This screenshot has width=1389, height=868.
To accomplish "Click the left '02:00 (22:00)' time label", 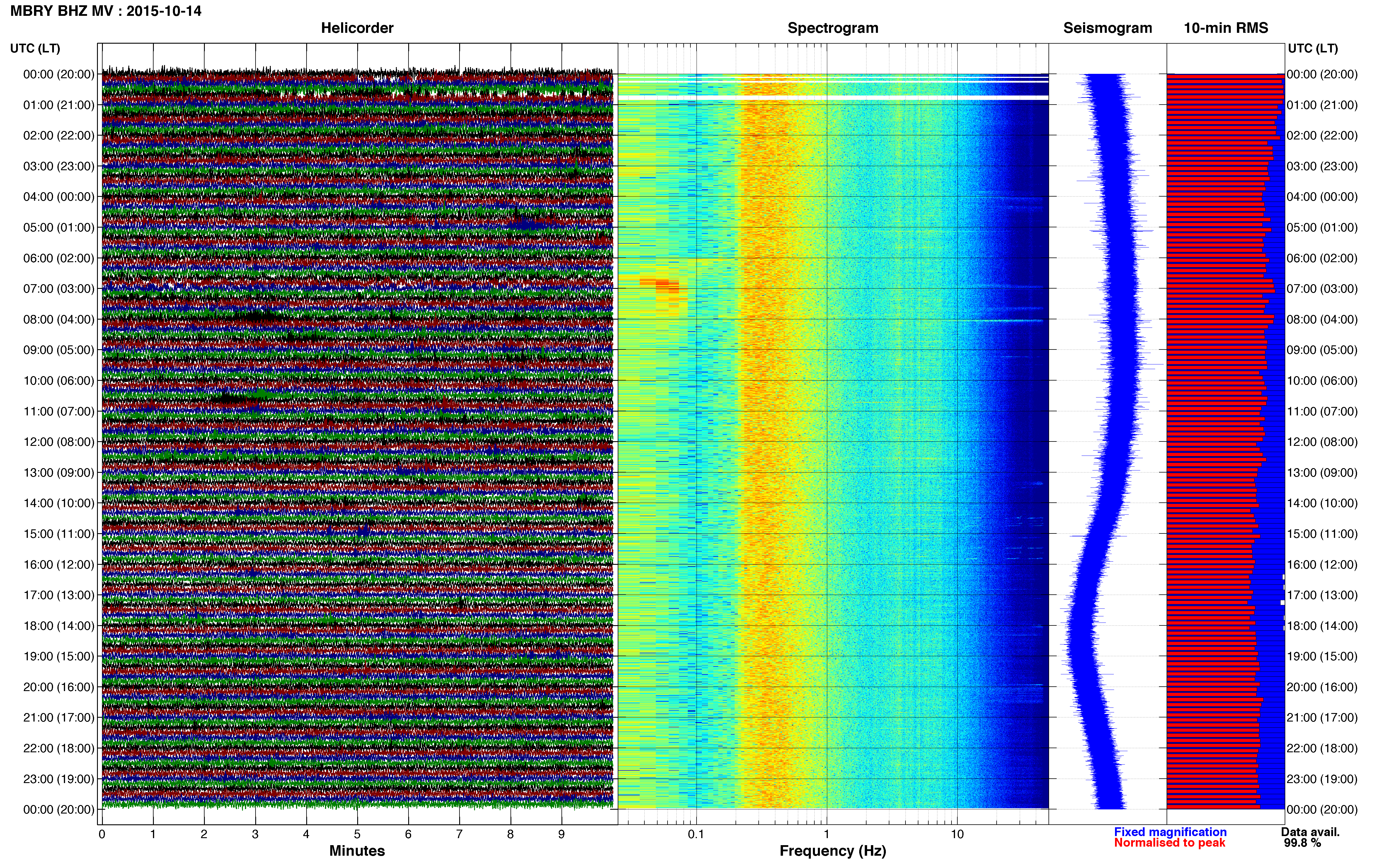I will click(x=59, y=135).
